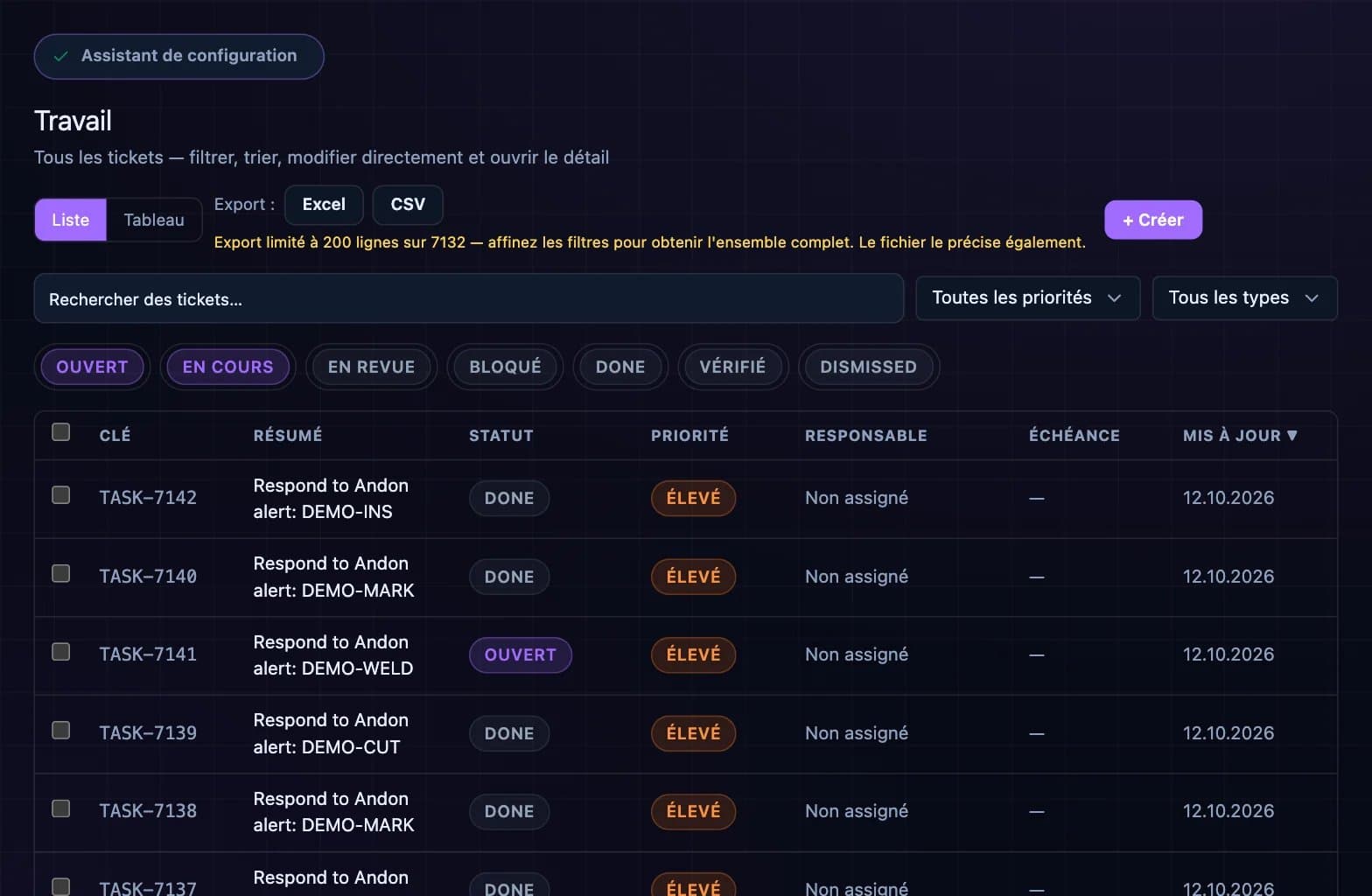Toggle the BLOQUÉ status filter
This screenshot has height=896, width=1372.
(505, 367)
